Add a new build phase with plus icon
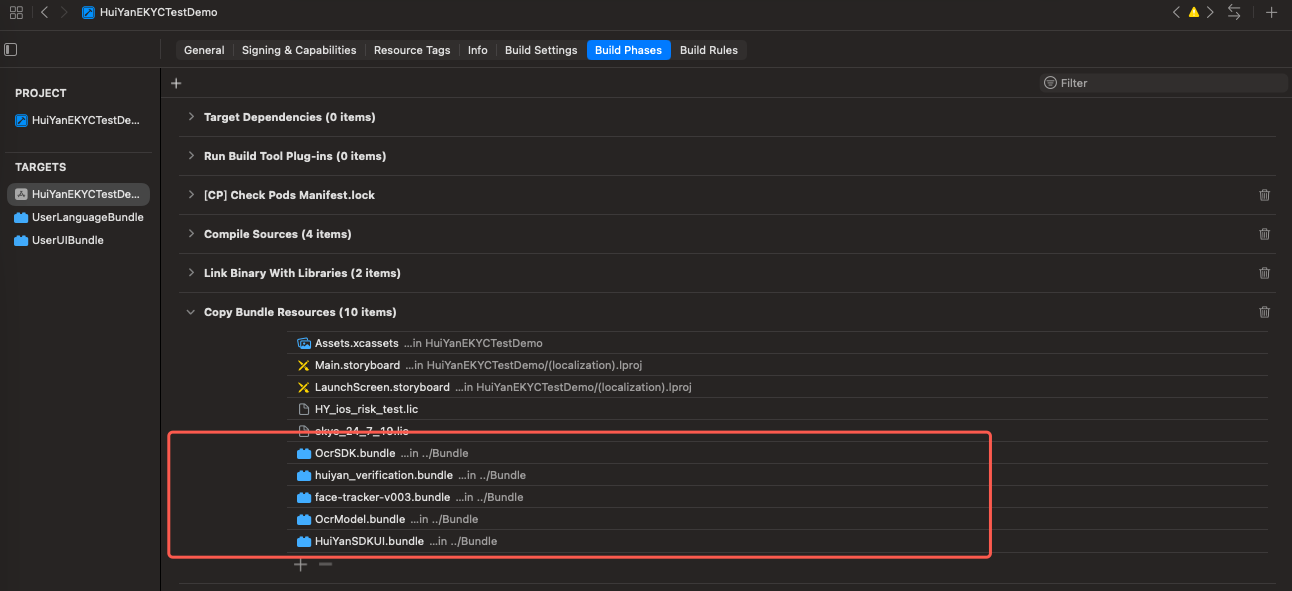Image resolution: width=1292 pixels, height=591 pixels. pos(176,83)
